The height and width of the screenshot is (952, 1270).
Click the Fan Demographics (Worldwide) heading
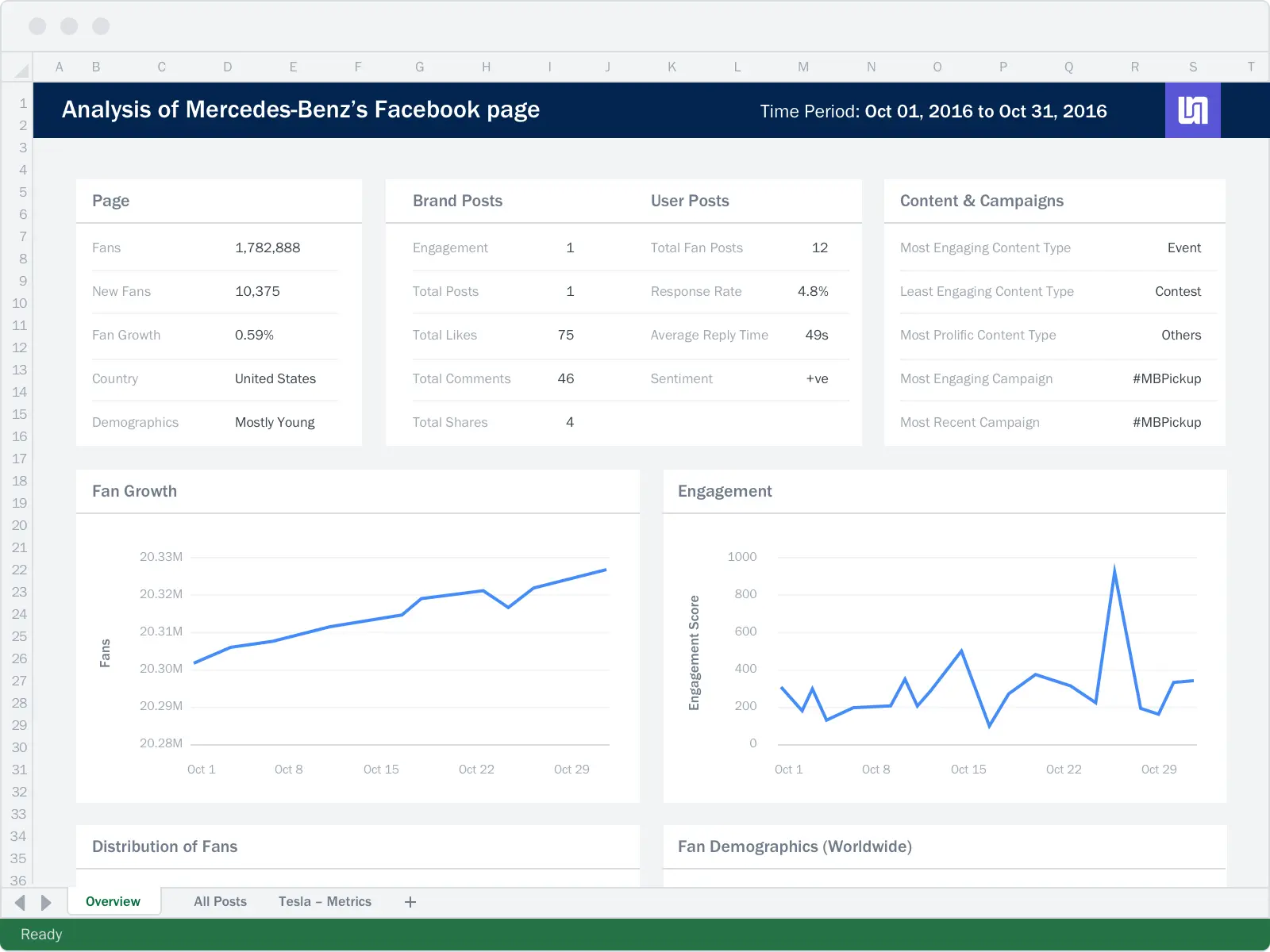(795, 846)
